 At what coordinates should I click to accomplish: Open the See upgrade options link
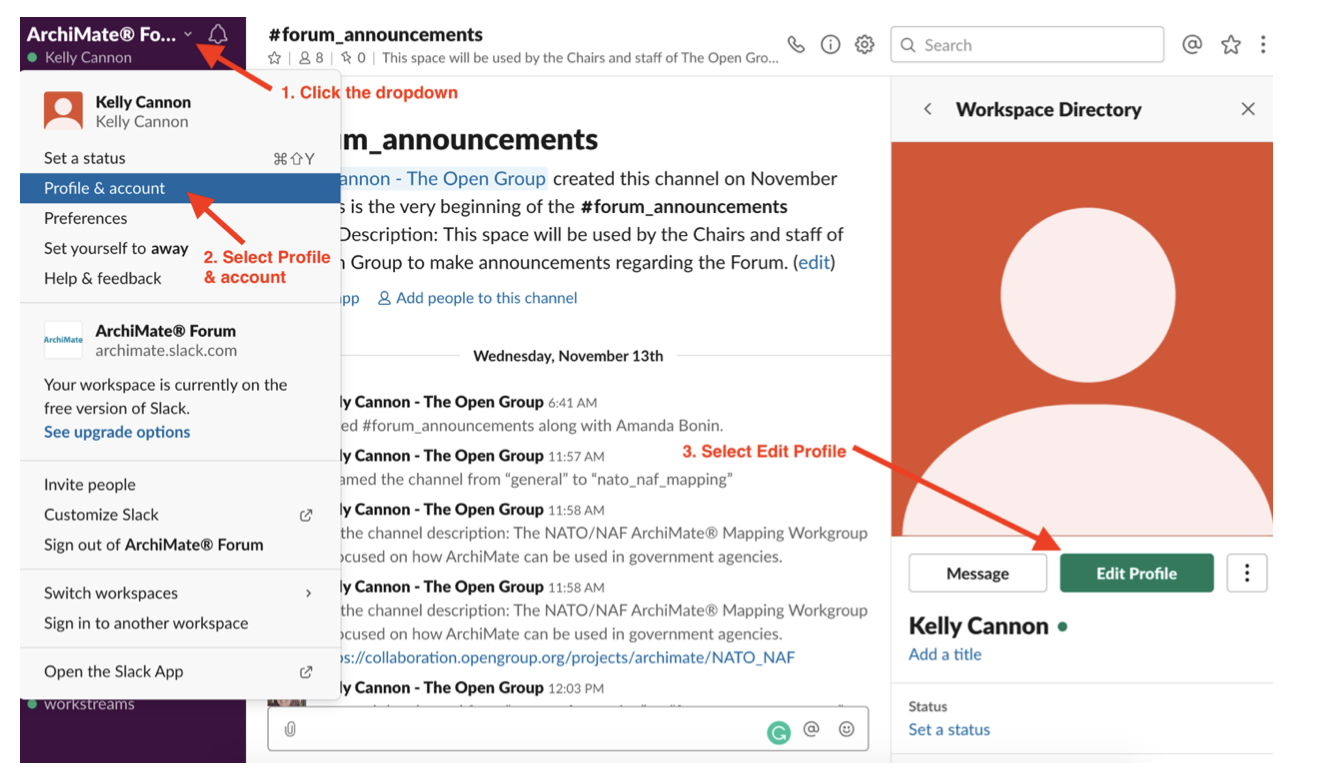point(117,431)
